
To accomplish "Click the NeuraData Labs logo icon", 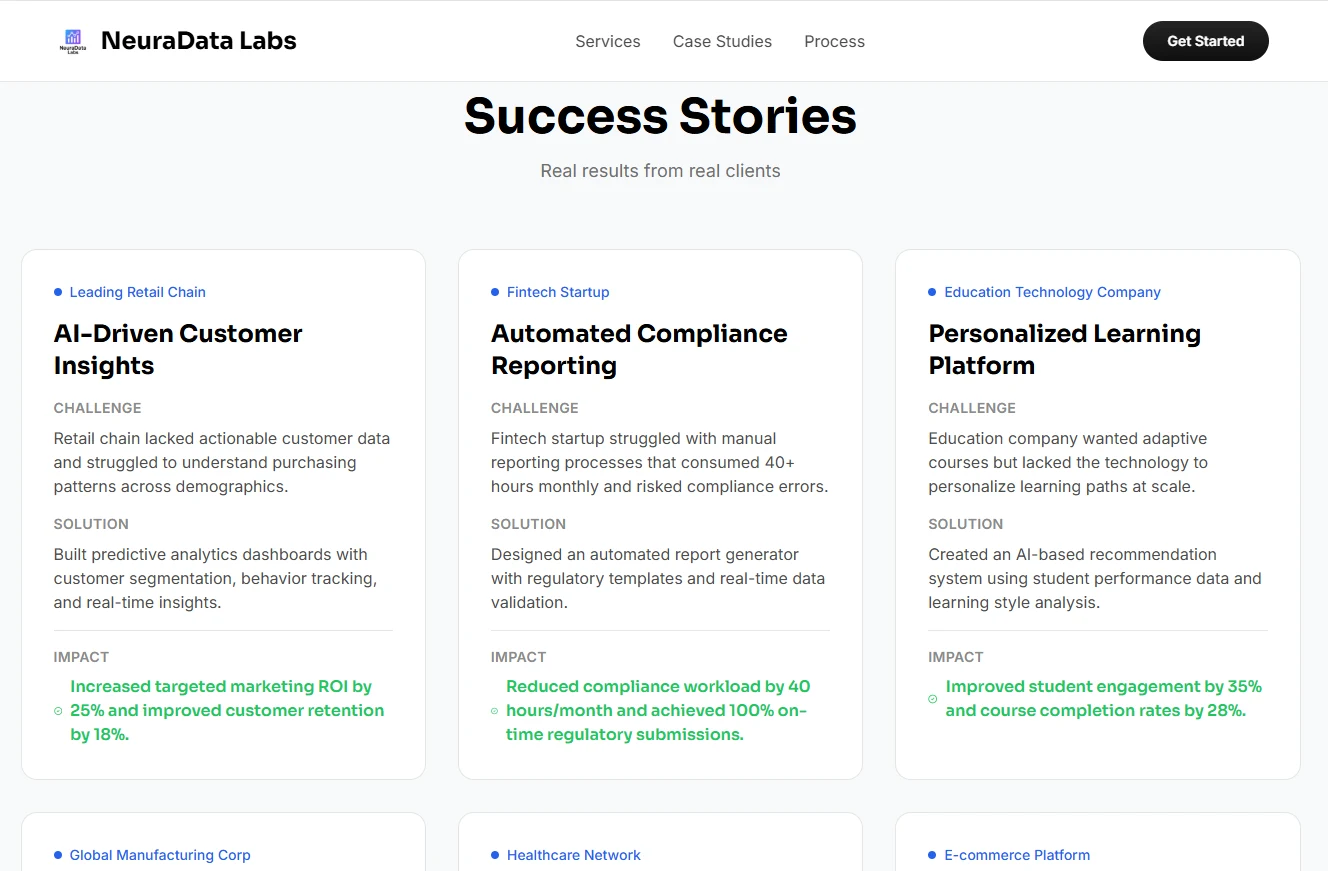I will pyautogui.click(x=72, y=41).
